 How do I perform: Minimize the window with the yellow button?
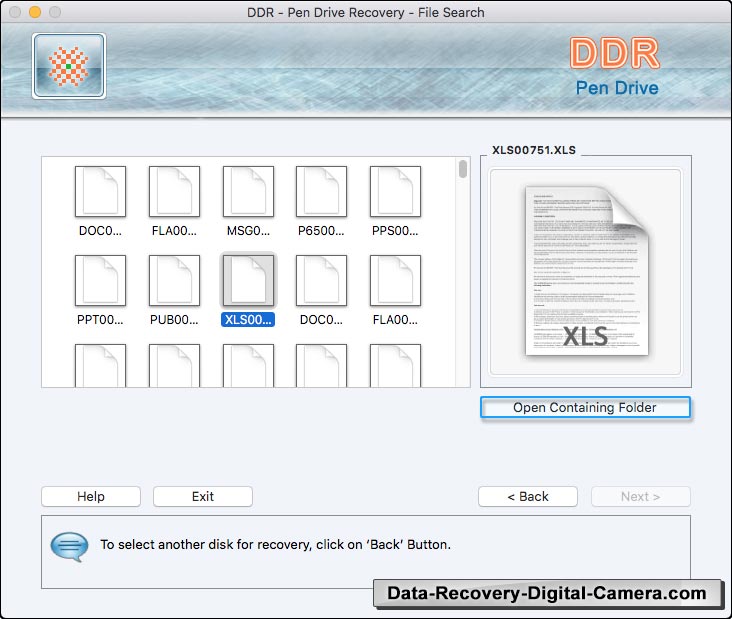click(35, 12)
